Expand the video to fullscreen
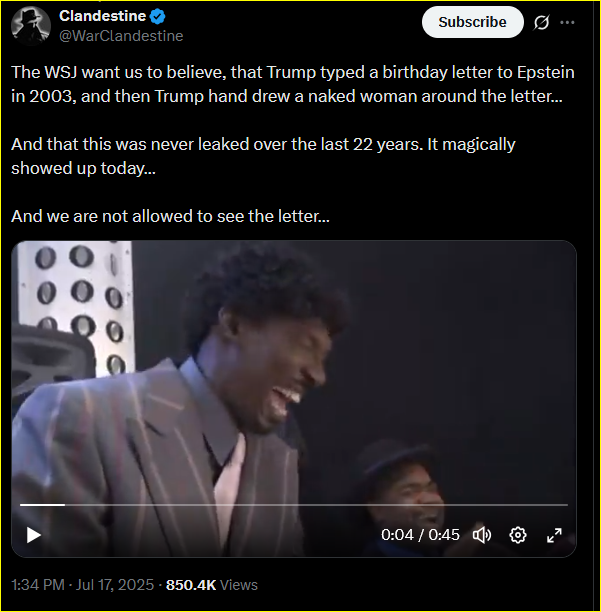The height and width of the screenshot is (612, 601). [554, 535]
